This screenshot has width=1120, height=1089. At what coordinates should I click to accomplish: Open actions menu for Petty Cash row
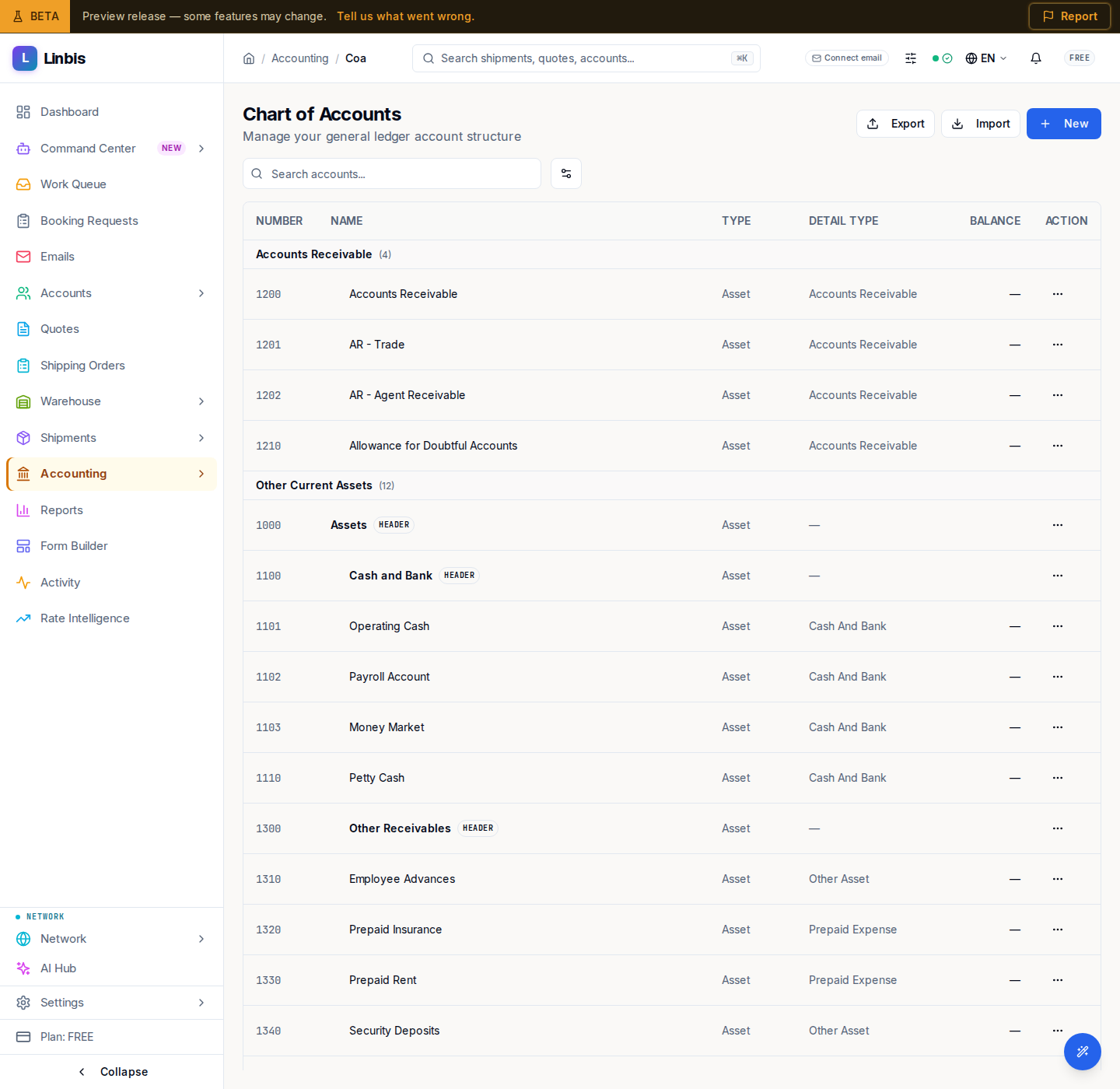tap(1058, 778)
